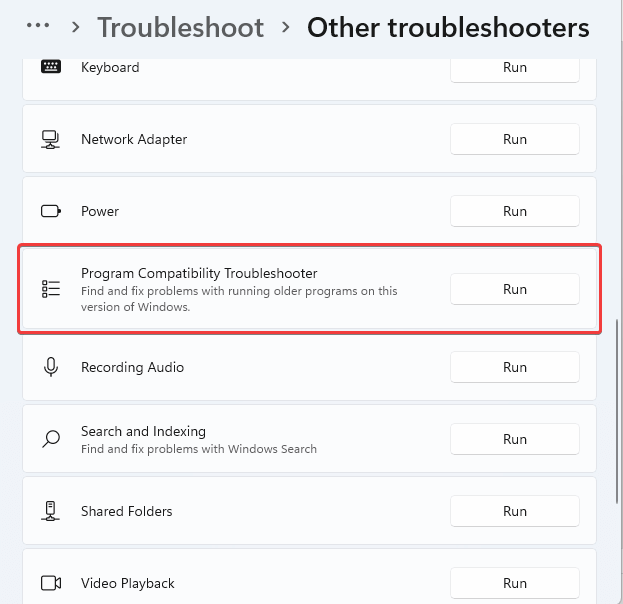This screenshot has width=623, height=604.
Task: Click the Keyboard troubleshooter icon
Action: [51, 67]
